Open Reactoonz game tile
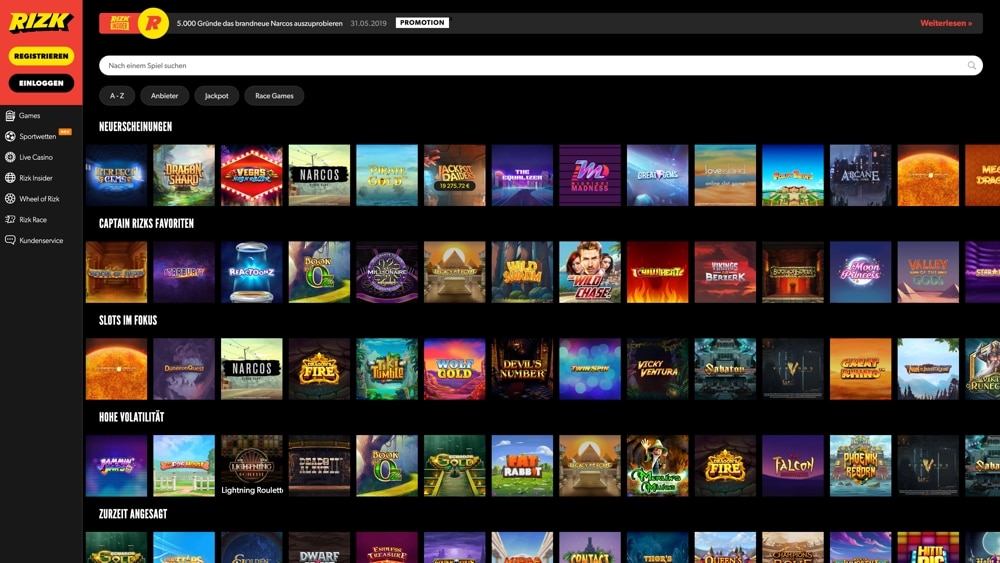Image resolution: width=1000 pixels, height=563 pixels. (251, 272)
